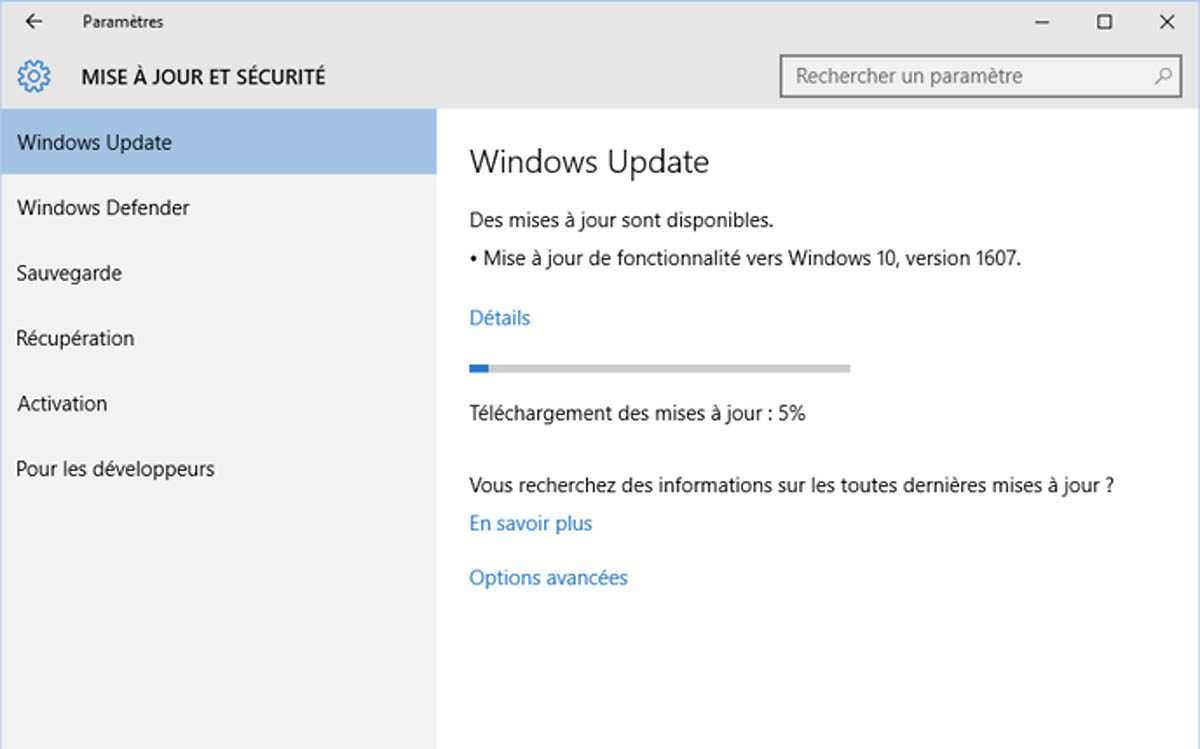Click the update download progress bar
The height and width of the screenshot is (749, 1200).
click(660, 368)
